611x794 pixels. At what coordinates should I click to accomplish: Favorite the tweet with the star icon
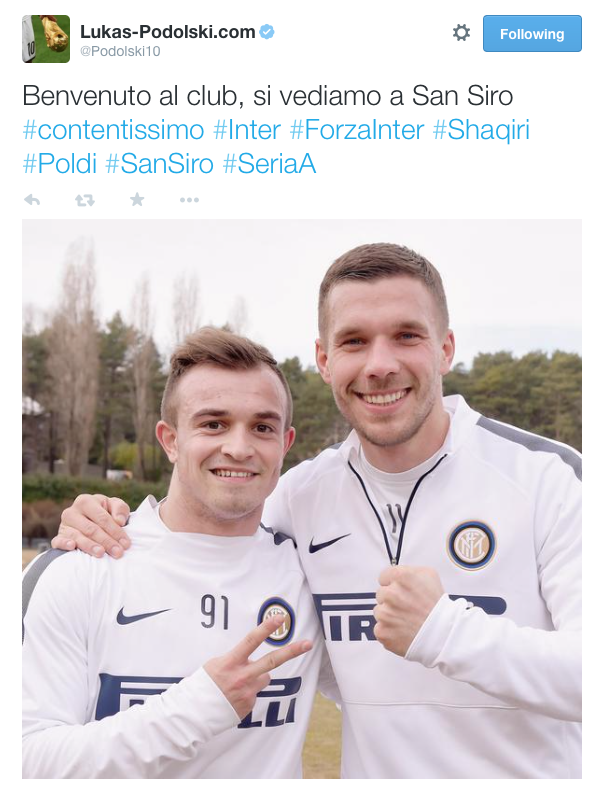pos(137,200)
